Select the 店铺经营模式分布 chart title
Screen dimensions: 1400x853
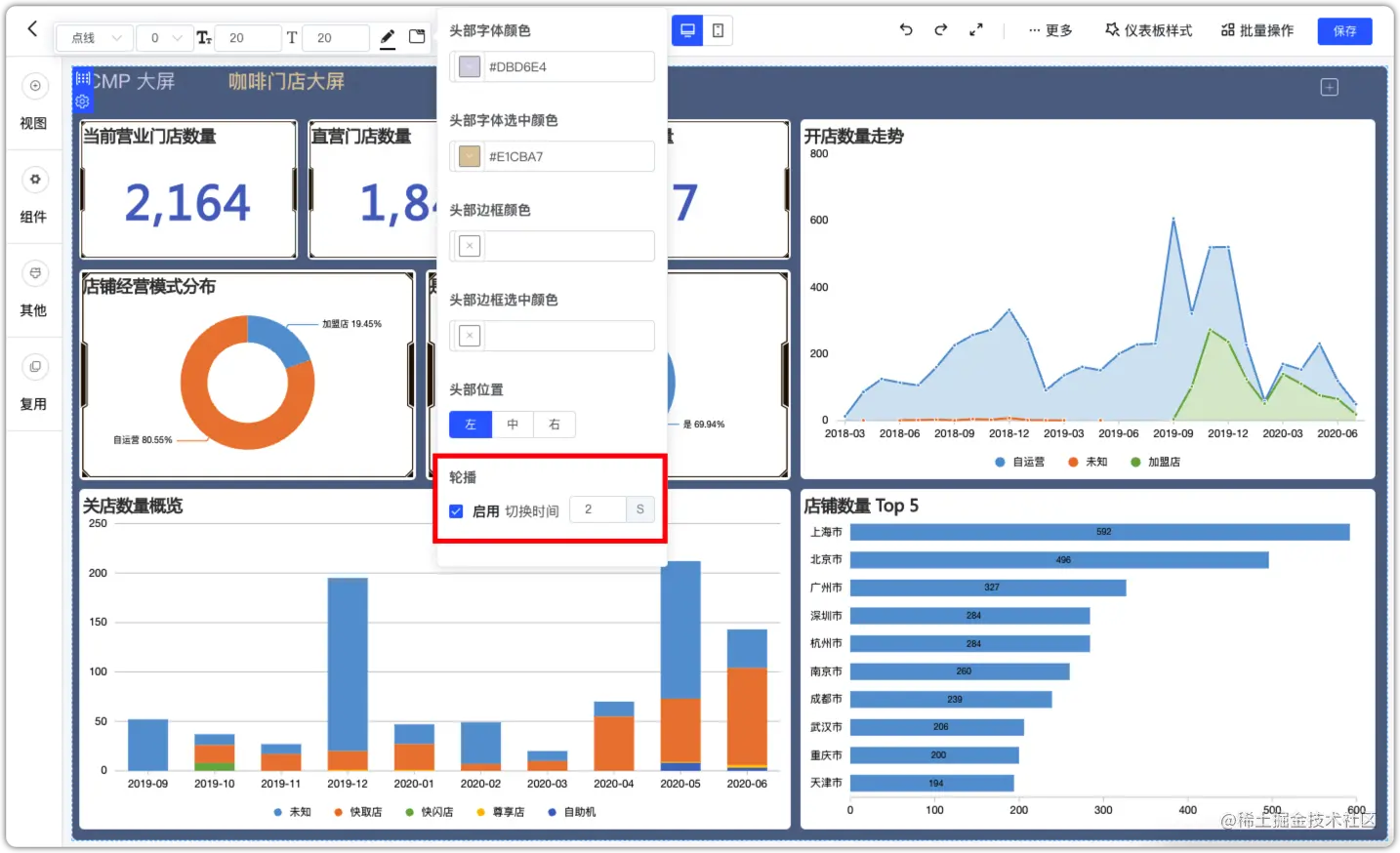click(149, 287)
